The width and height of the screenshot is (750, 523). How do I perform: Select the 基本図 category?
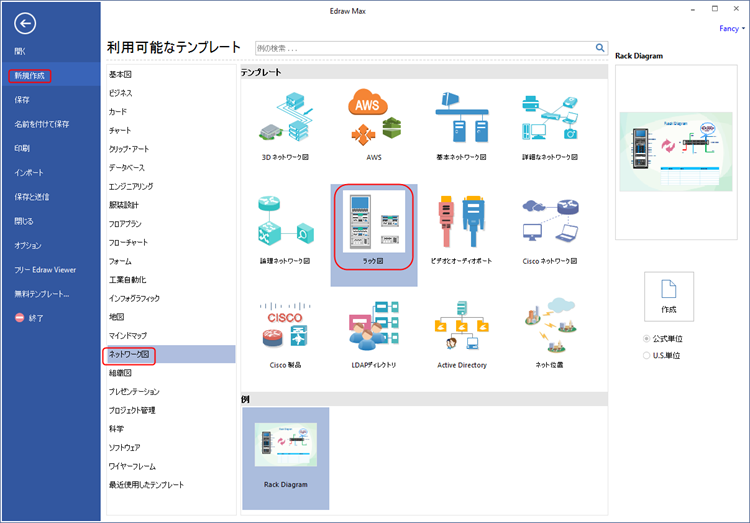point(120,75)
